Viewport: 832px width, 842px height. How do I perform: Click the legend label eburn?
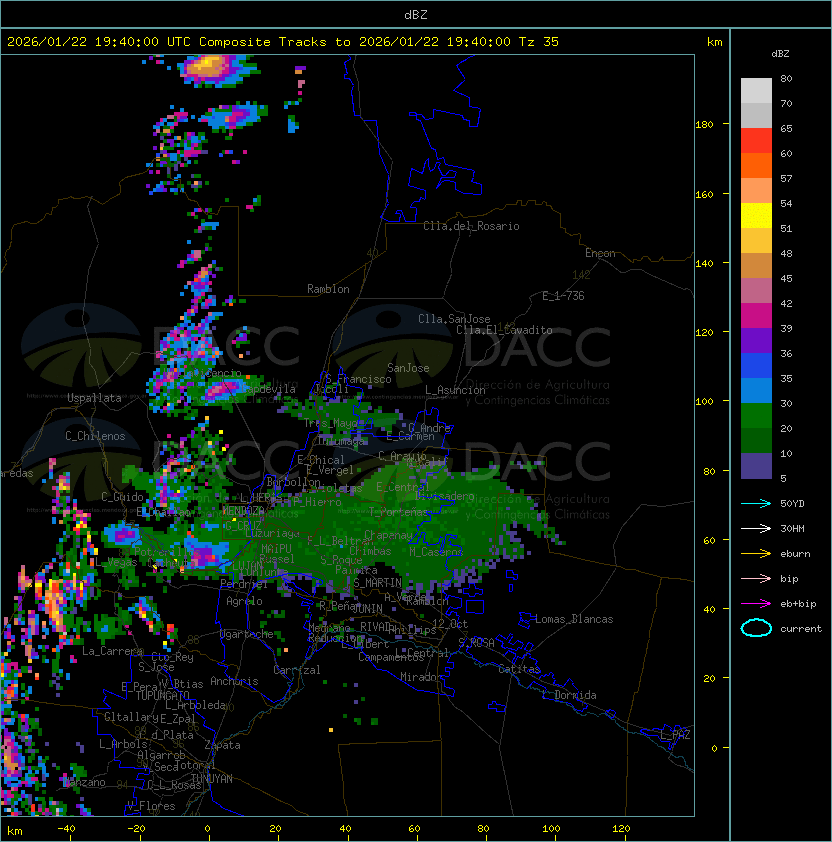pos(795,554)
